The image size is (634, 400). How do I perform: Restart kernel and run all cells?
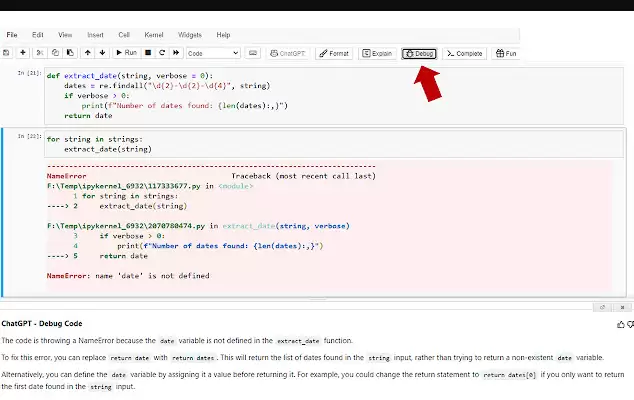[x=176, y=53]
